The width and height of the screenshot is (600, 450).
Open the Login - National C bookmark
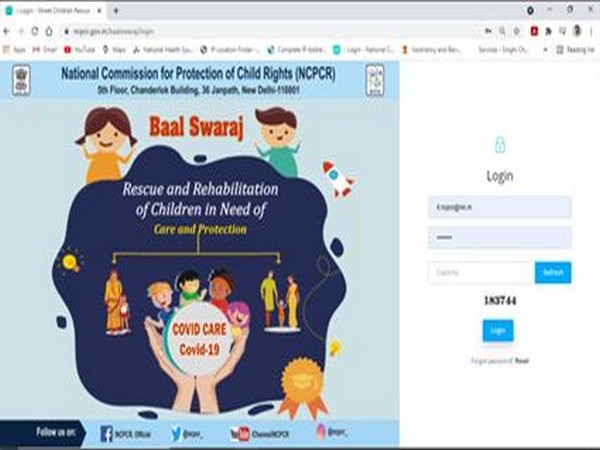[x=364, y=49]
